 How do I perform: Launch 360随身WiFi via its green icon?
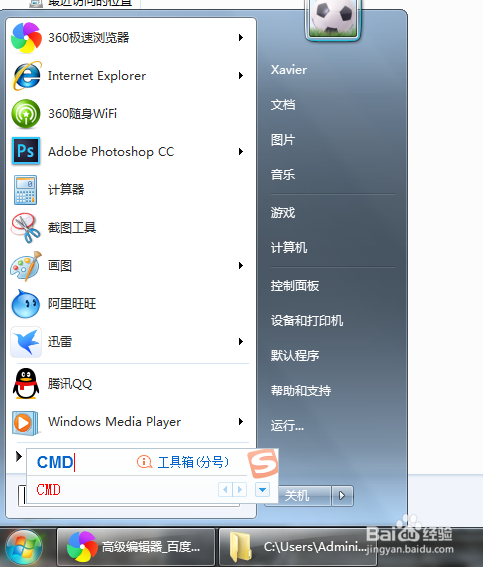26,114
